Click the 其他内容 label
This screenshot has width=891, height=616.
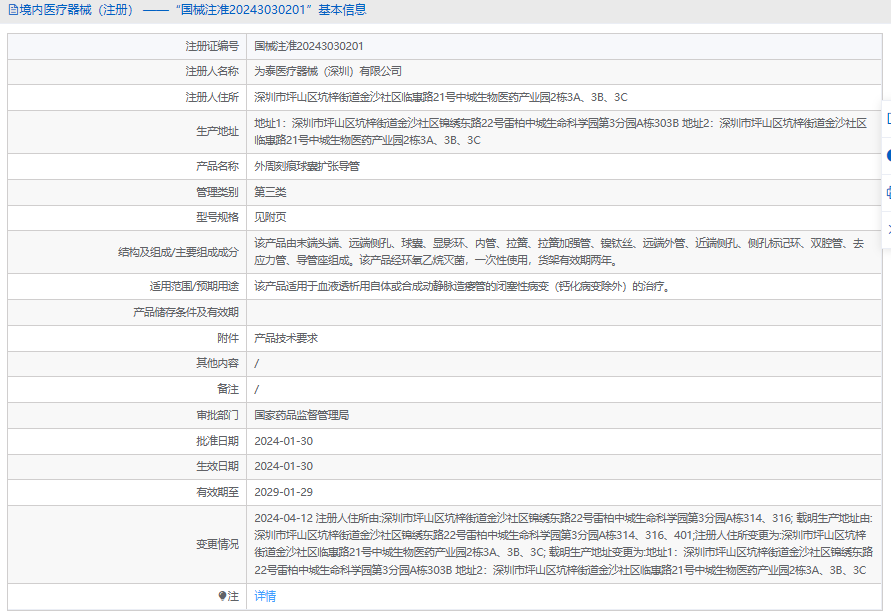[x=218, y=363]
